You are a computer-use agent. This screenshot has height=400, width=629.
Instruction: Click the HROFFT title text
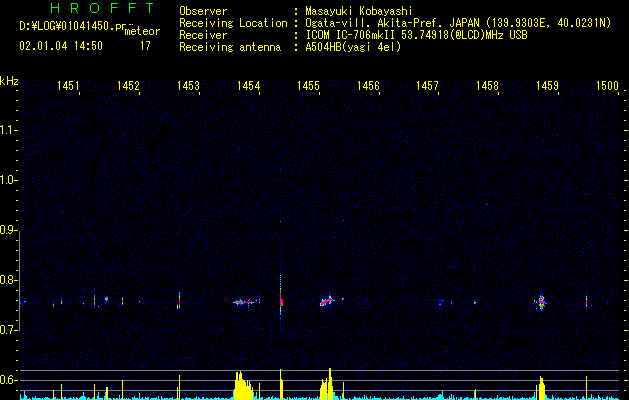102,8
